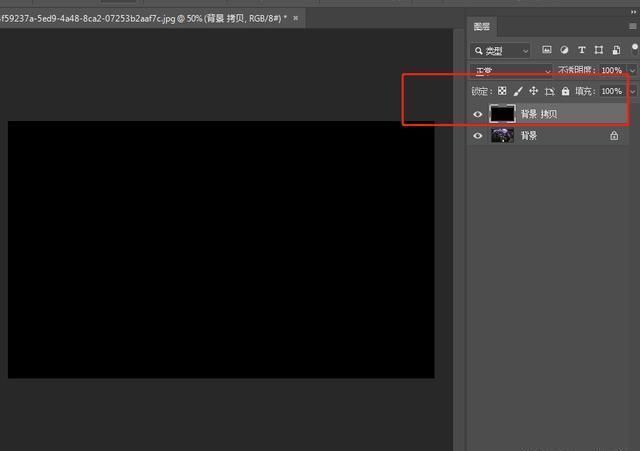Switch to the 图层 panel tab
The image size is (640, 451).
pyautogui.click(x=482, y=27)
